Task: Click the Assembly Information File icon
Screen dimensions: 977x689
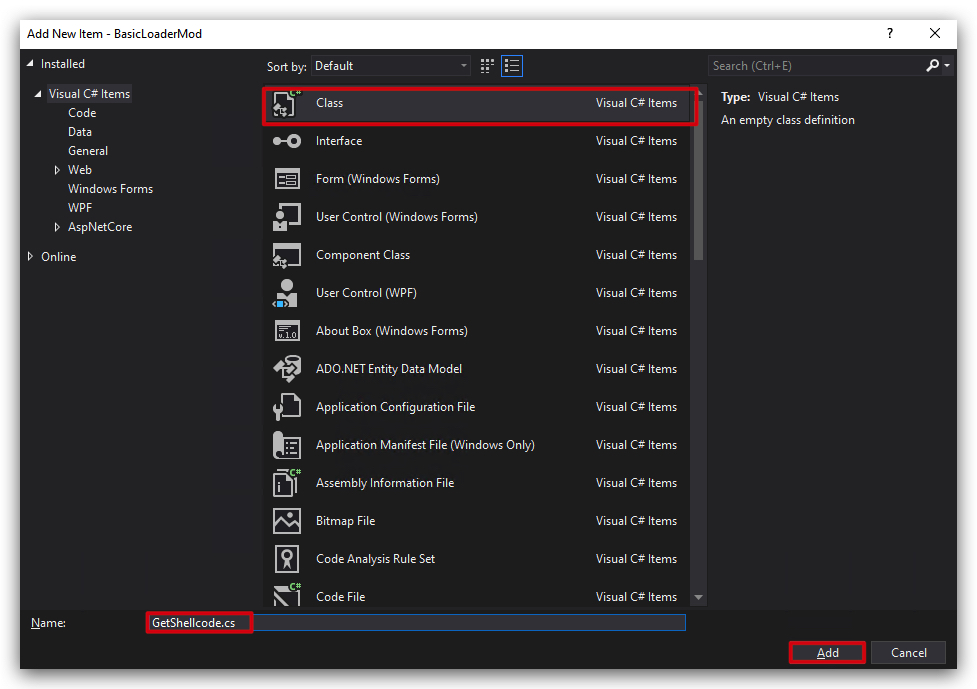Action: 287,483
